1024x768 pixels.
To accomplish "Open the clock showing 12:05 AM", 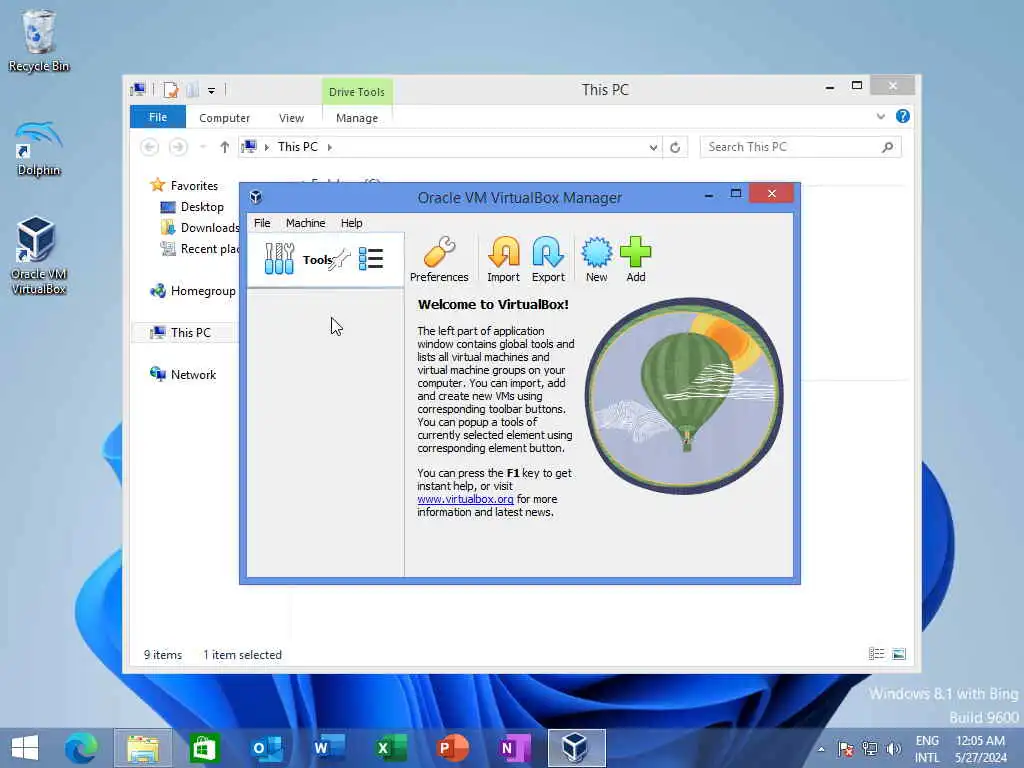I will [980, 749].
